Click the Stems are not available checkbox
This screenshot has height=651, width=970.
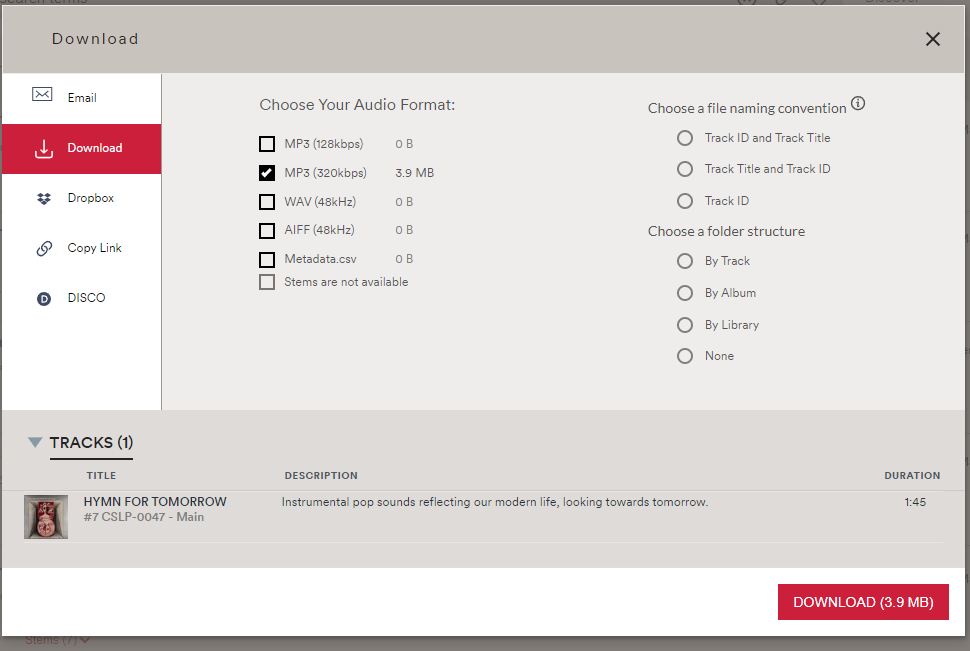tap(267, 282)
